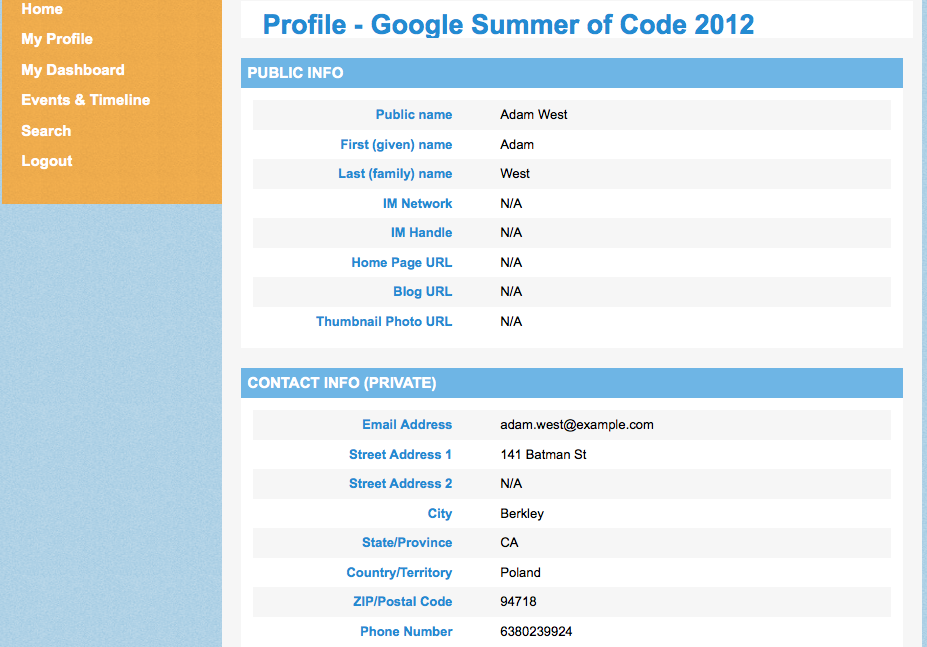Click the Country/Territory label
Image resolution: width=927 pixels, height=647 pixels.
(399, 572)
